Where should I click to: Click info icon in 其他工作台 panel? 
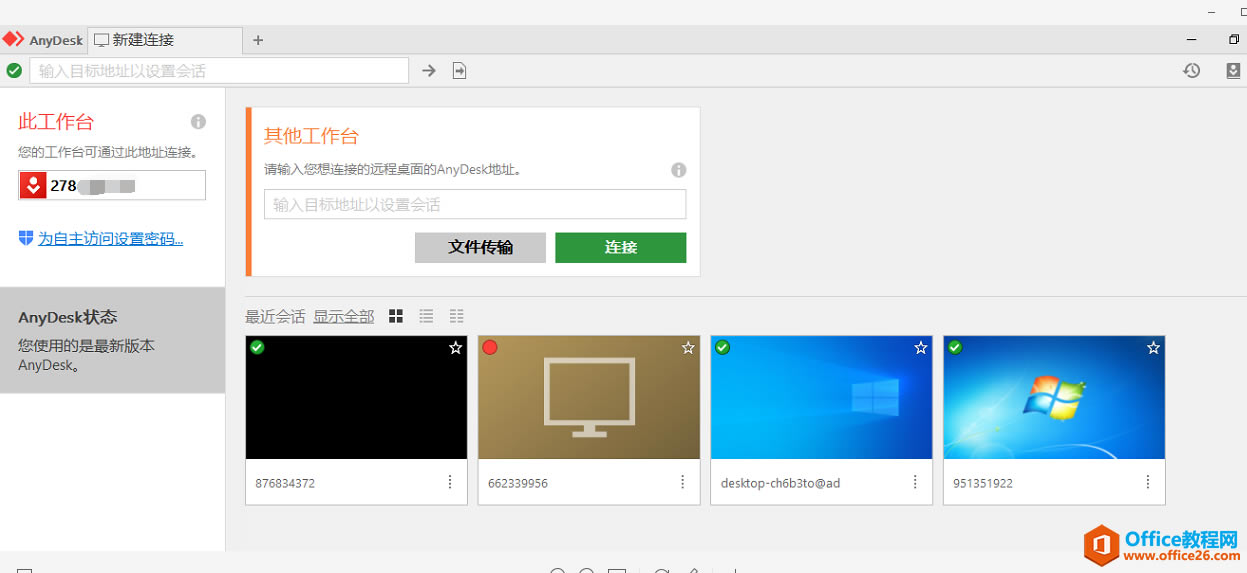678,170
